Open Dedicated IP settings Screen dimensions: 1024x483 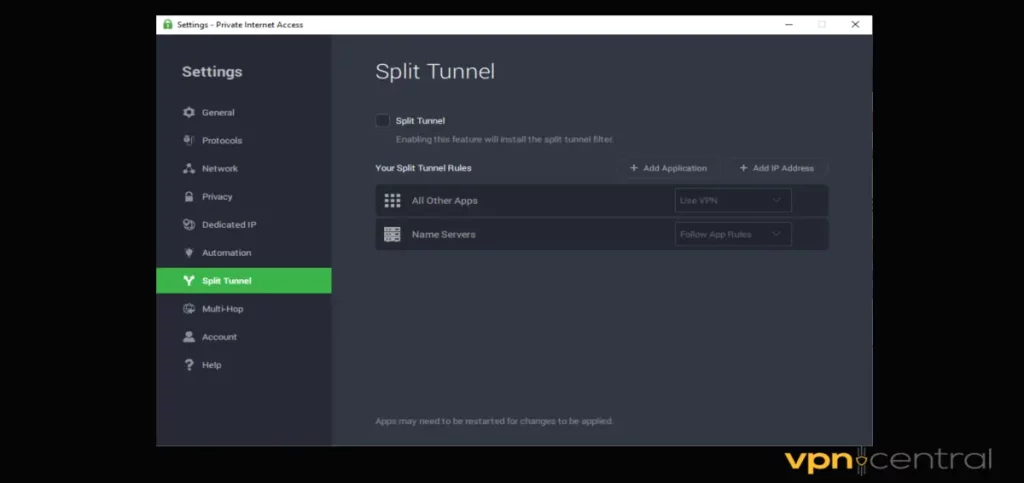coord(244,225)
